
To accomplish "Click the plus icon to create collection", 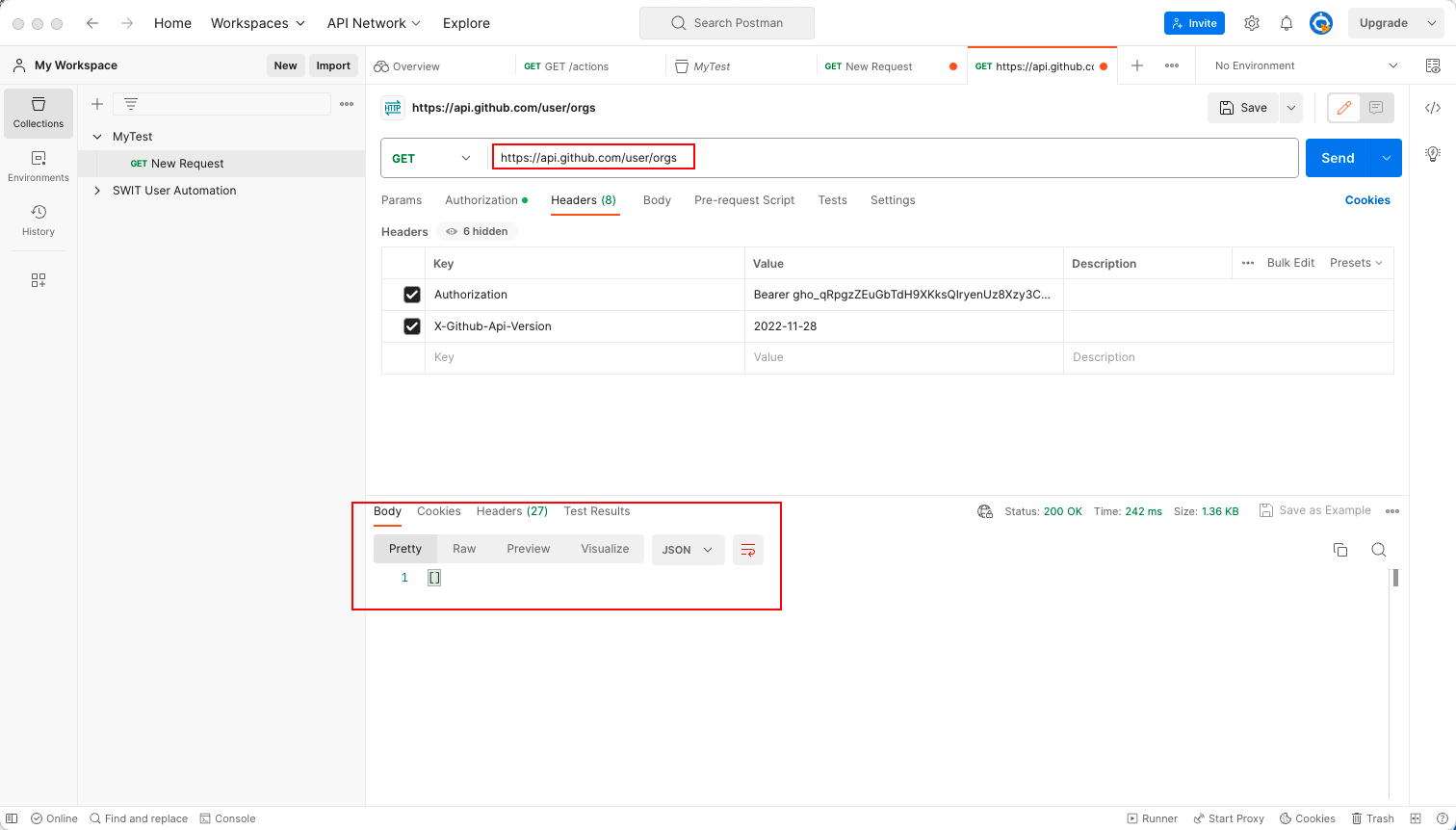I will (x=97, y=104).
